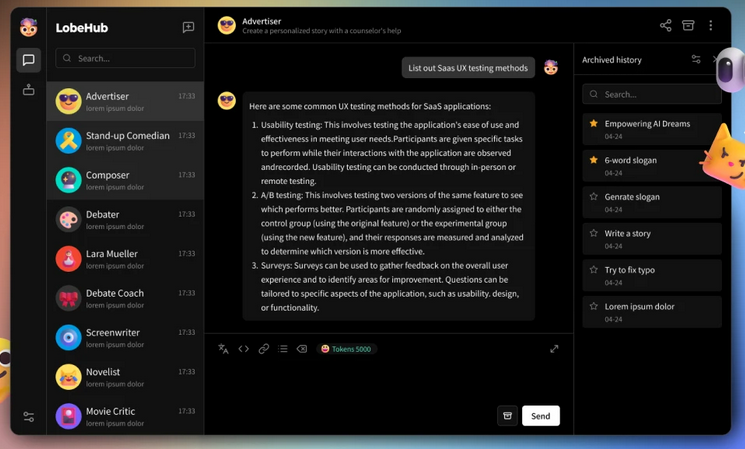
Task: Click the Send button
Action: pos(541,416)
